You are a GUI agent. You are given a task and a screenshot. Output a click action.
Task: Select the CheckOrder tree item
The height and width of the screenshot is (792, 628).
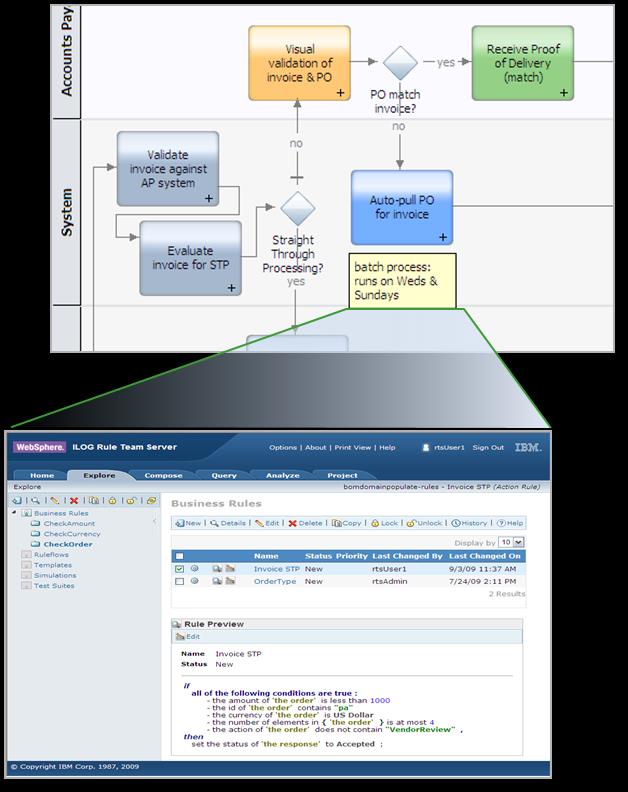pyautogui.click(x=68, y=544)
